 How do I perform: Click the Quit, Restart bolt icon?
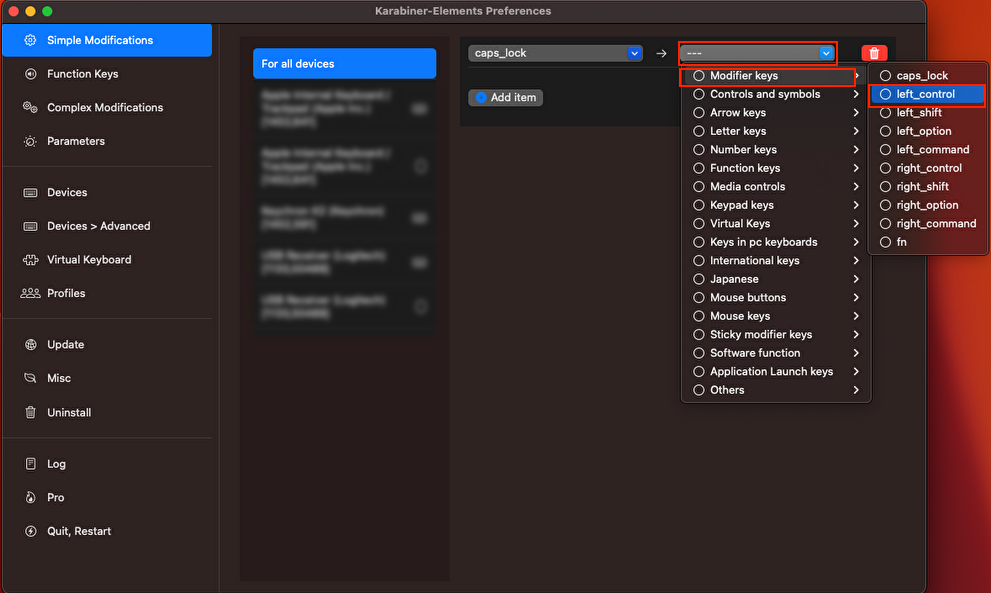click(30, 531)
